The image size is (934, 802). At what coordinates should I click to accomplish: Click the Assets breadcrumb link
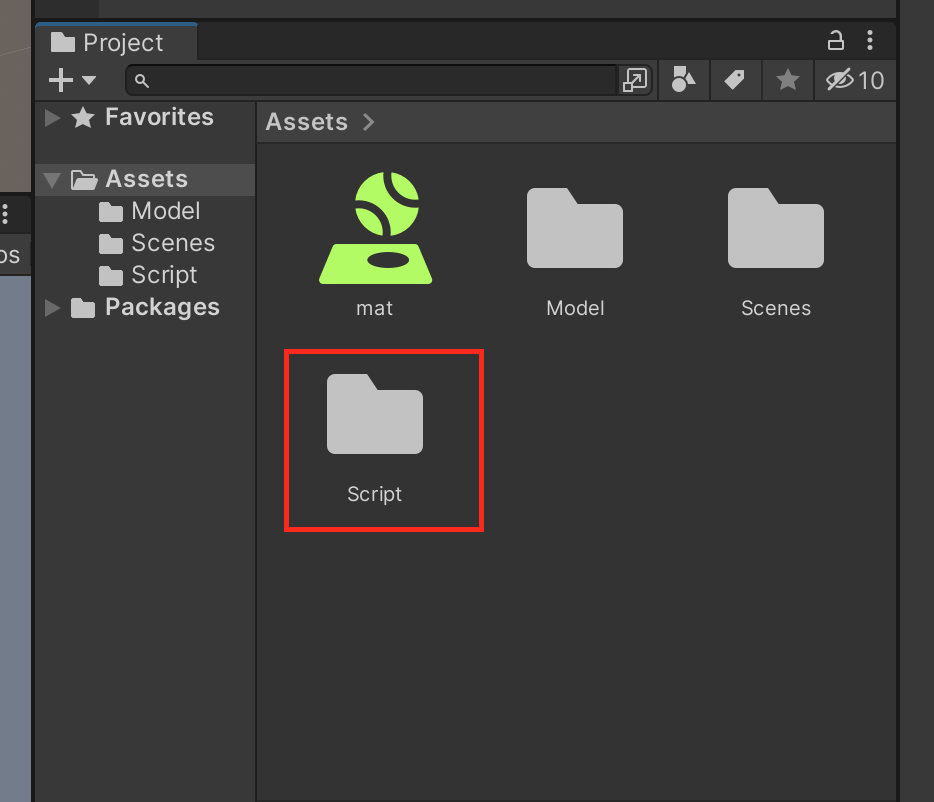click(306, 122)
